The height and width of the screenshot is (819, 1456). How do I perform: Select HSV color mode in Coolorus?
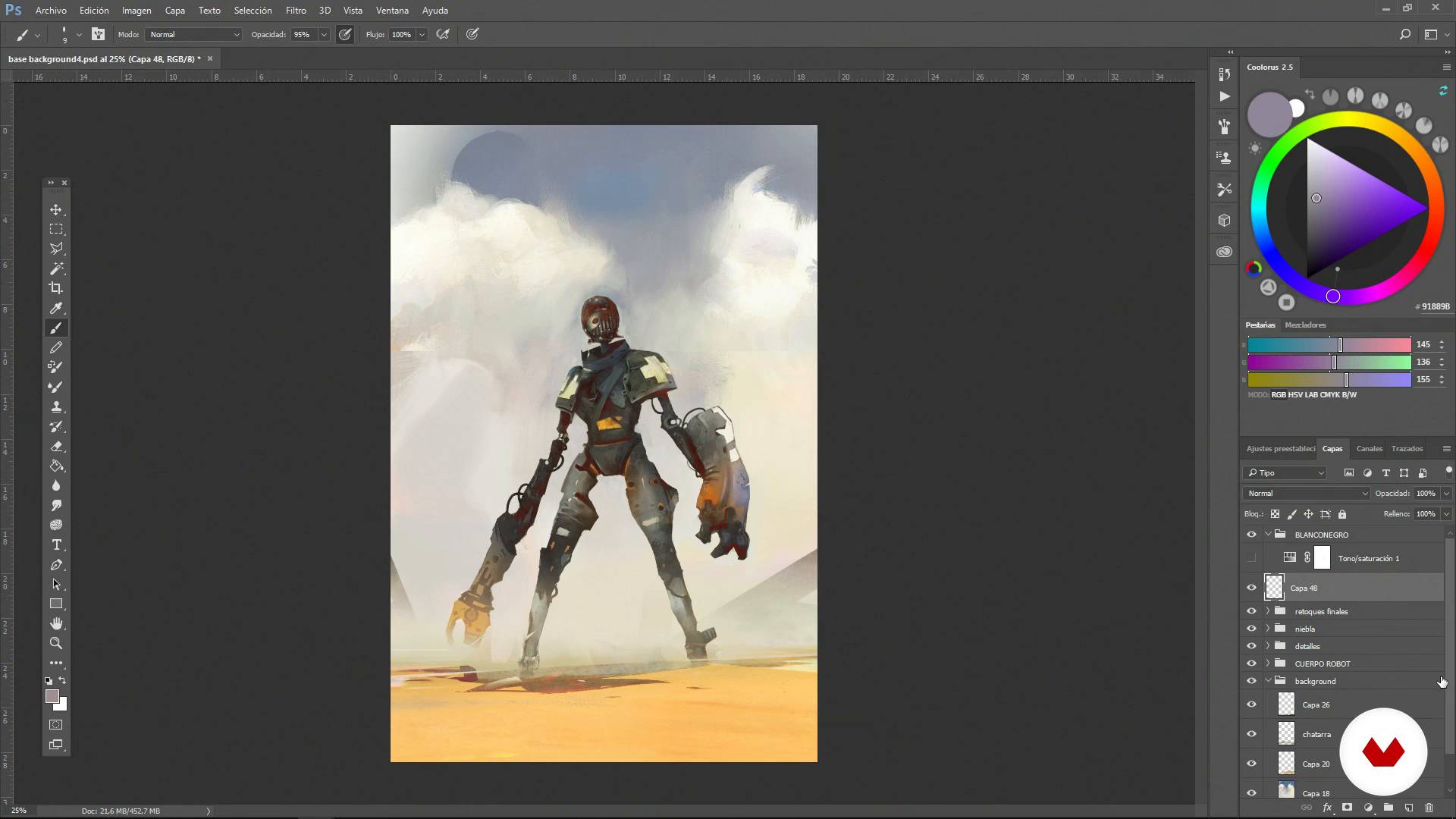coord(1294,395)
